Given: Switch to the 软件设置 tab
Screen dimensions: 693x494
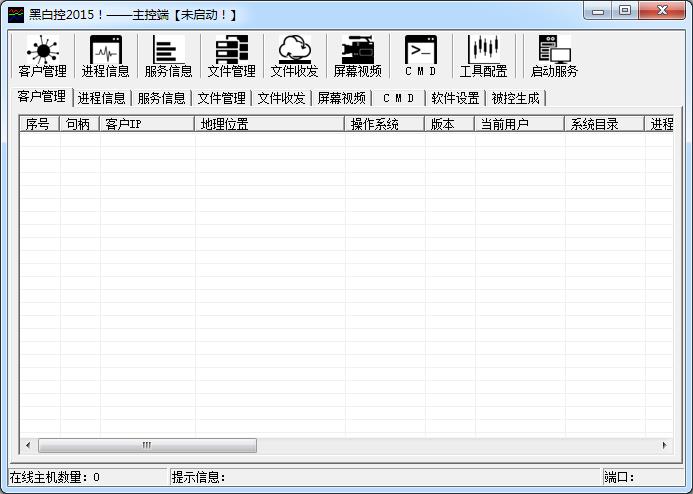Looking at the screenshot, I should coord(455,98).
